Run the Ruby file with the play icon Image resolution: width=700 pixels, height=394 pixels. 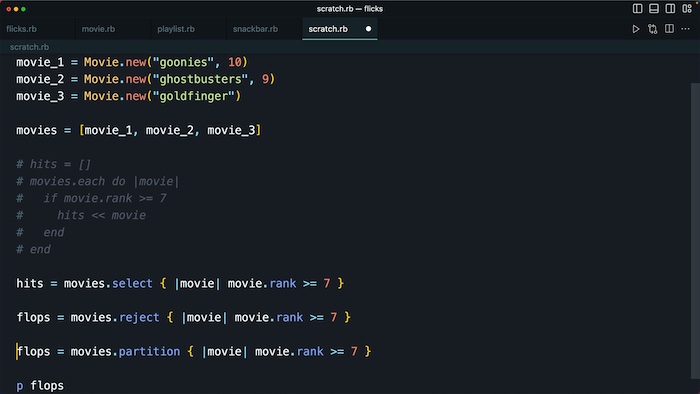pos(636,29)
